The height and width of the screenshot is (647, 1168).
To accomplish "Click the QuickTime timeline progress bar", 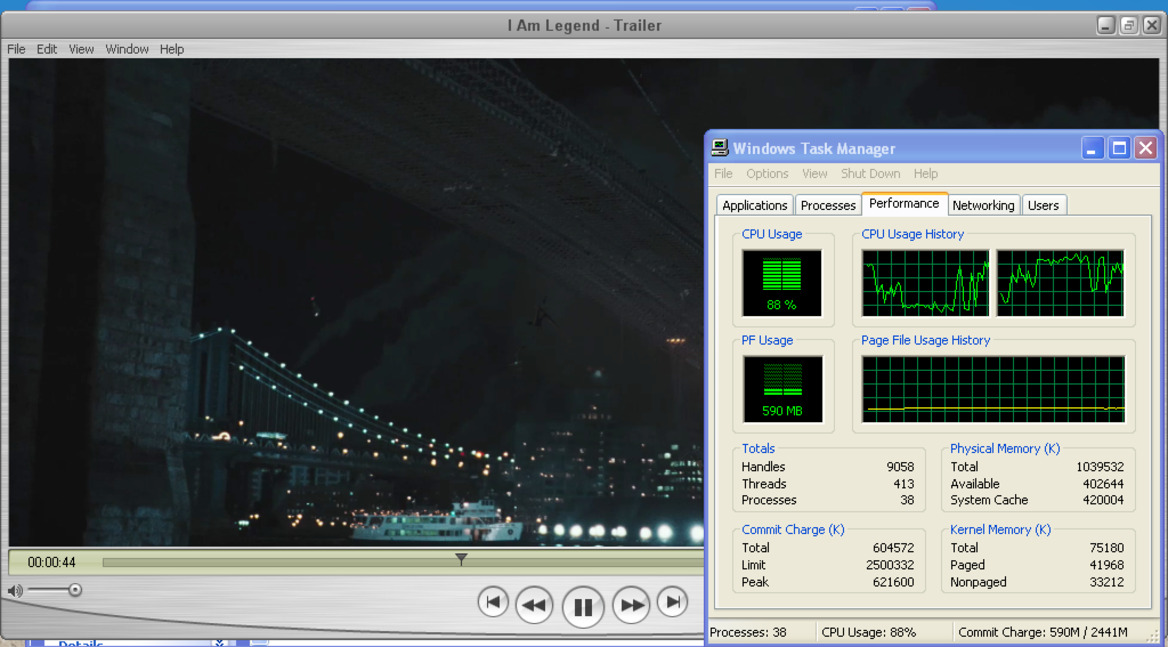I will (x=403, y=562).
